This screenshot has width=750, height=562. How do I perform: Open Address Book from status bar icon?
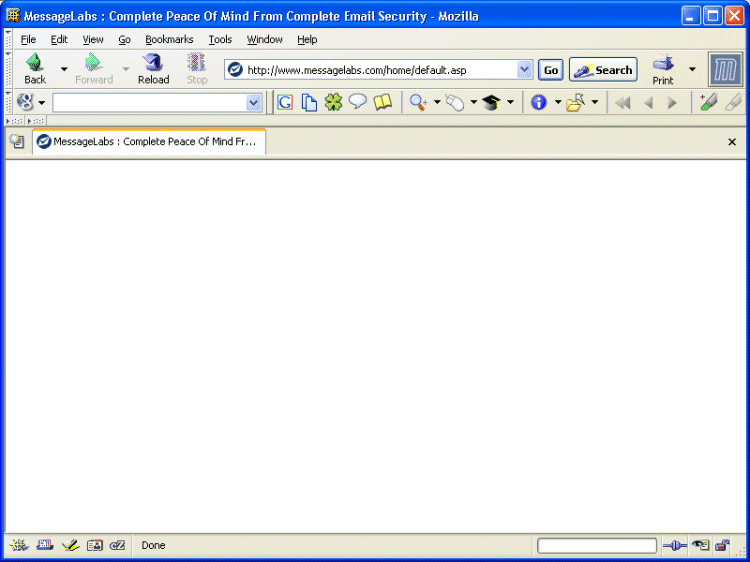95,545
